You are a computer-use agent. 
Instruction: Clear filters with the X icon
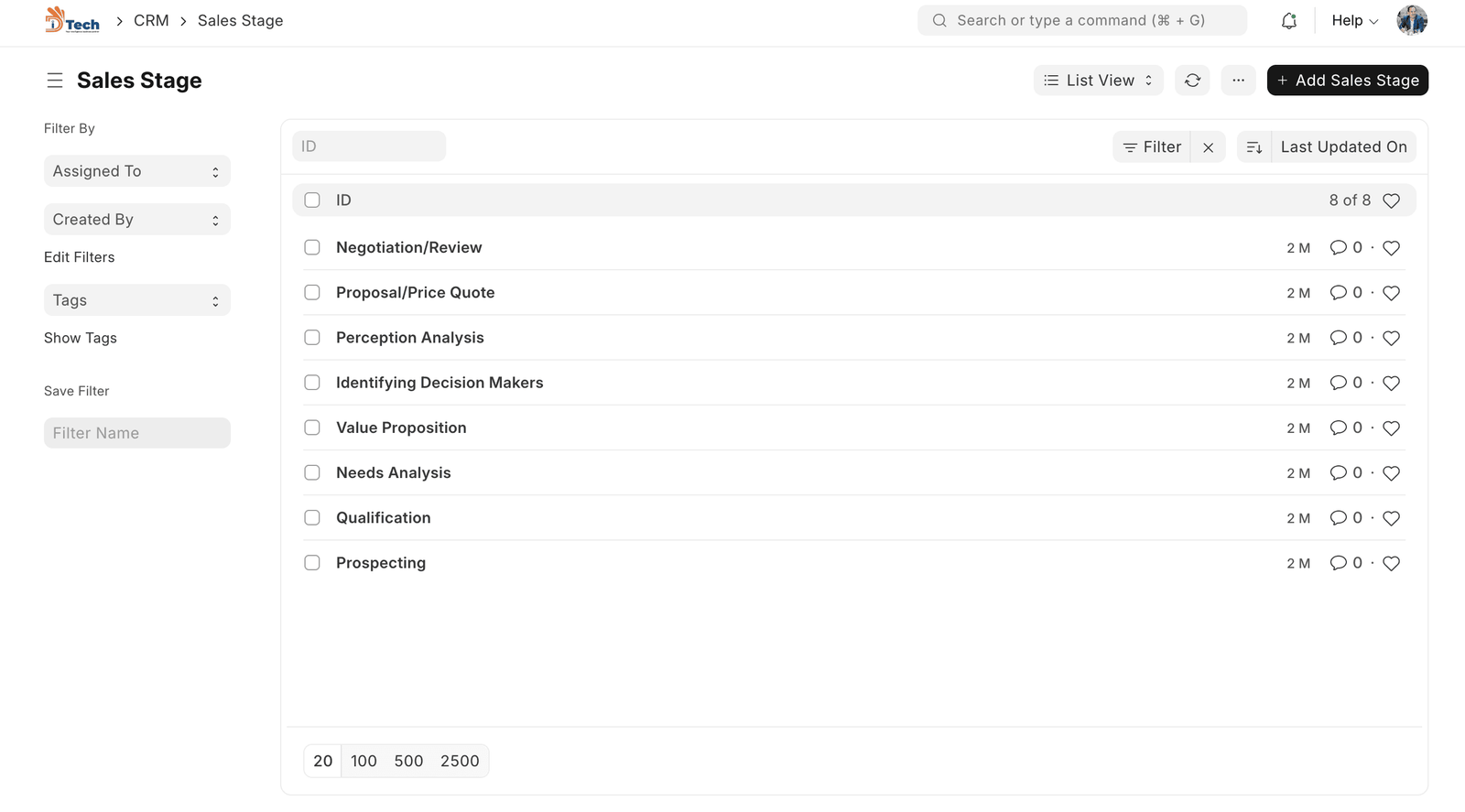[1209, 147]
